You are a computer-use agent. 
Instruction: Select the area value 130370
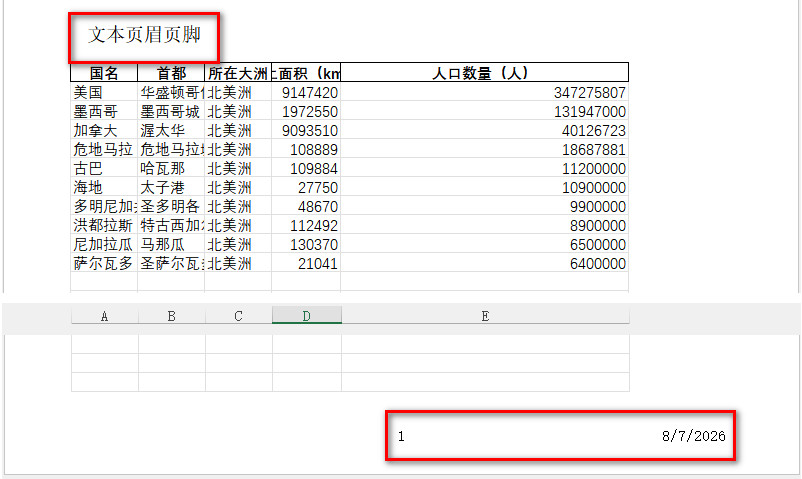(306, 244)
